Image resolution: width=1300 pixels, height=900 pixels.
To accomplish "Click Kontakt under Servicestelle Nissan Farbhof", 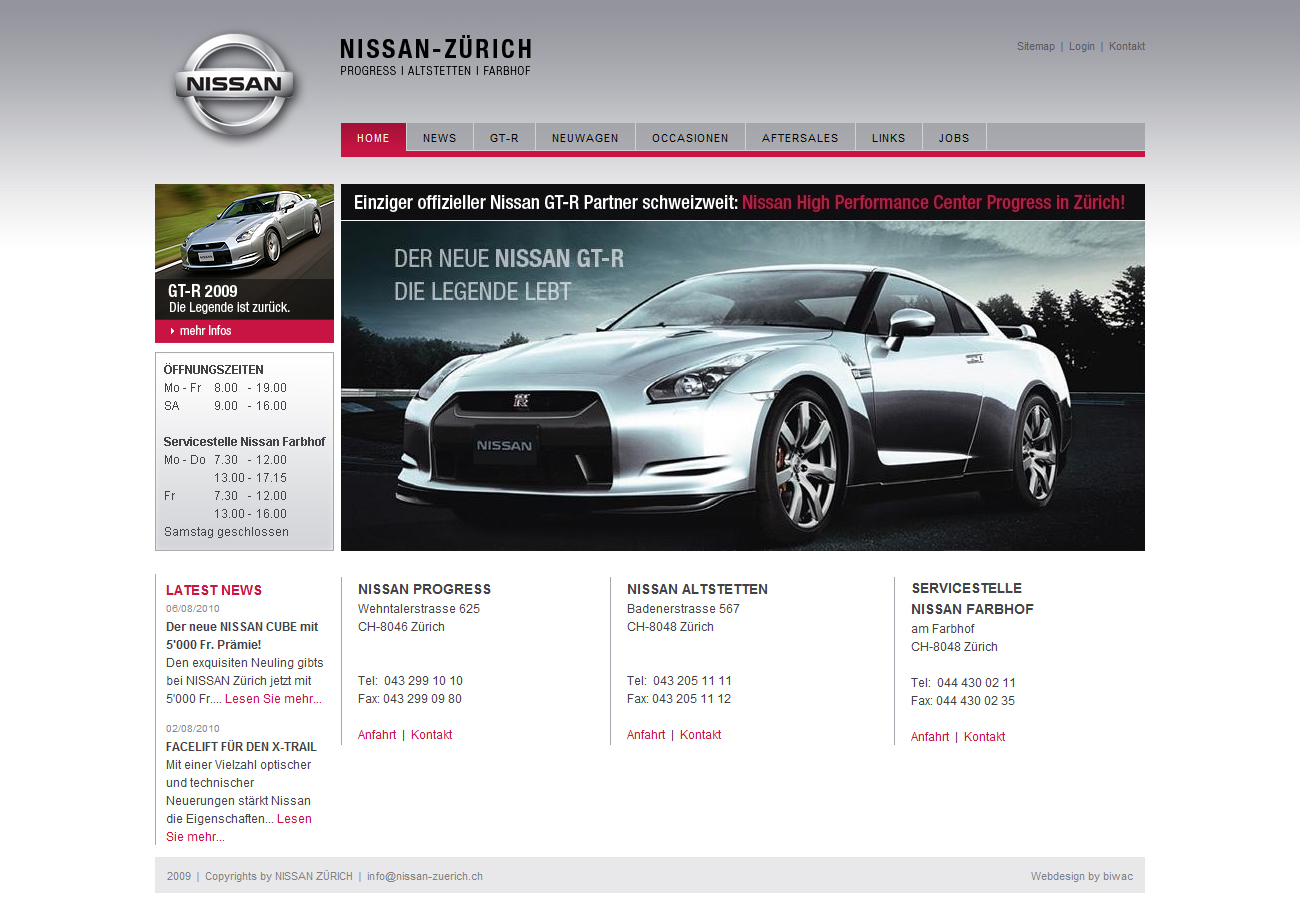I will (984, 737).
